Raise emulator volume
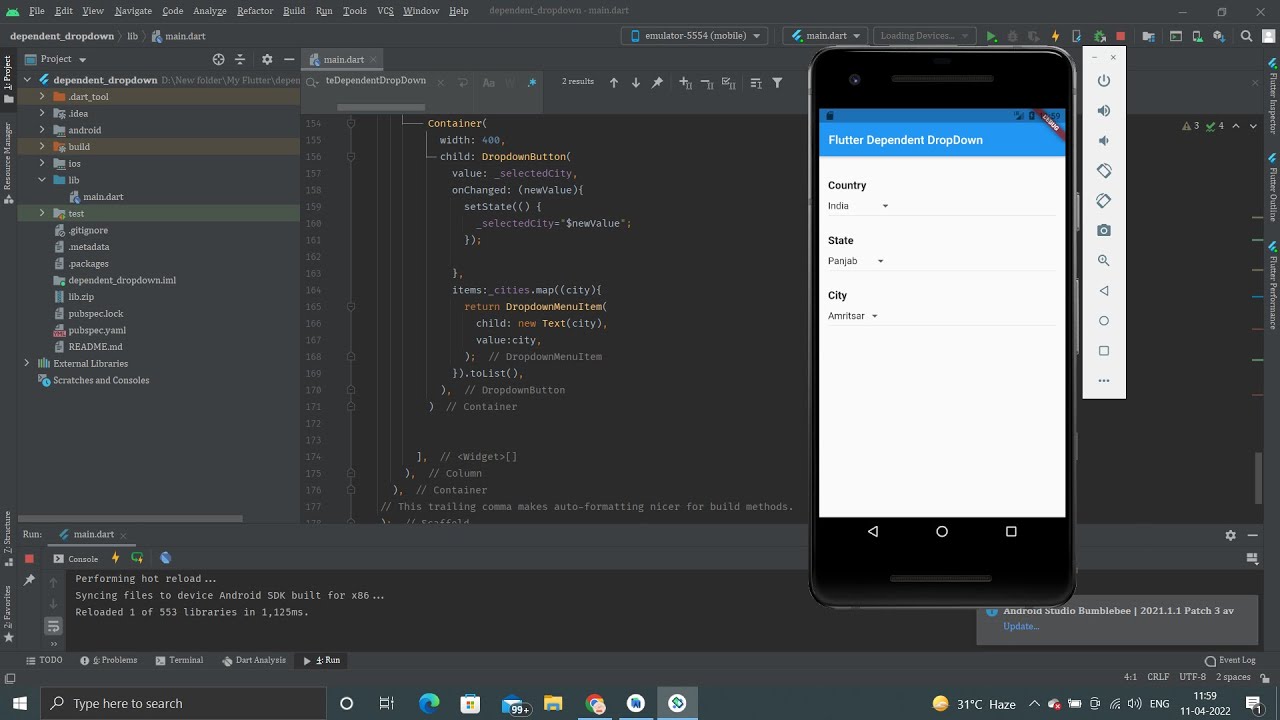Image resolution: width=1280 pixels, height=720 pixels. [1104, 110]
